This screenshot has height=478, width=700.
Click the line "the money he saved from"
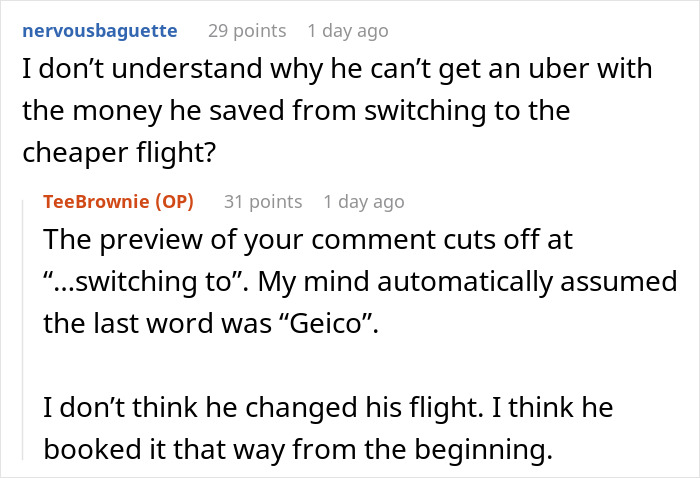pos(296,111)
